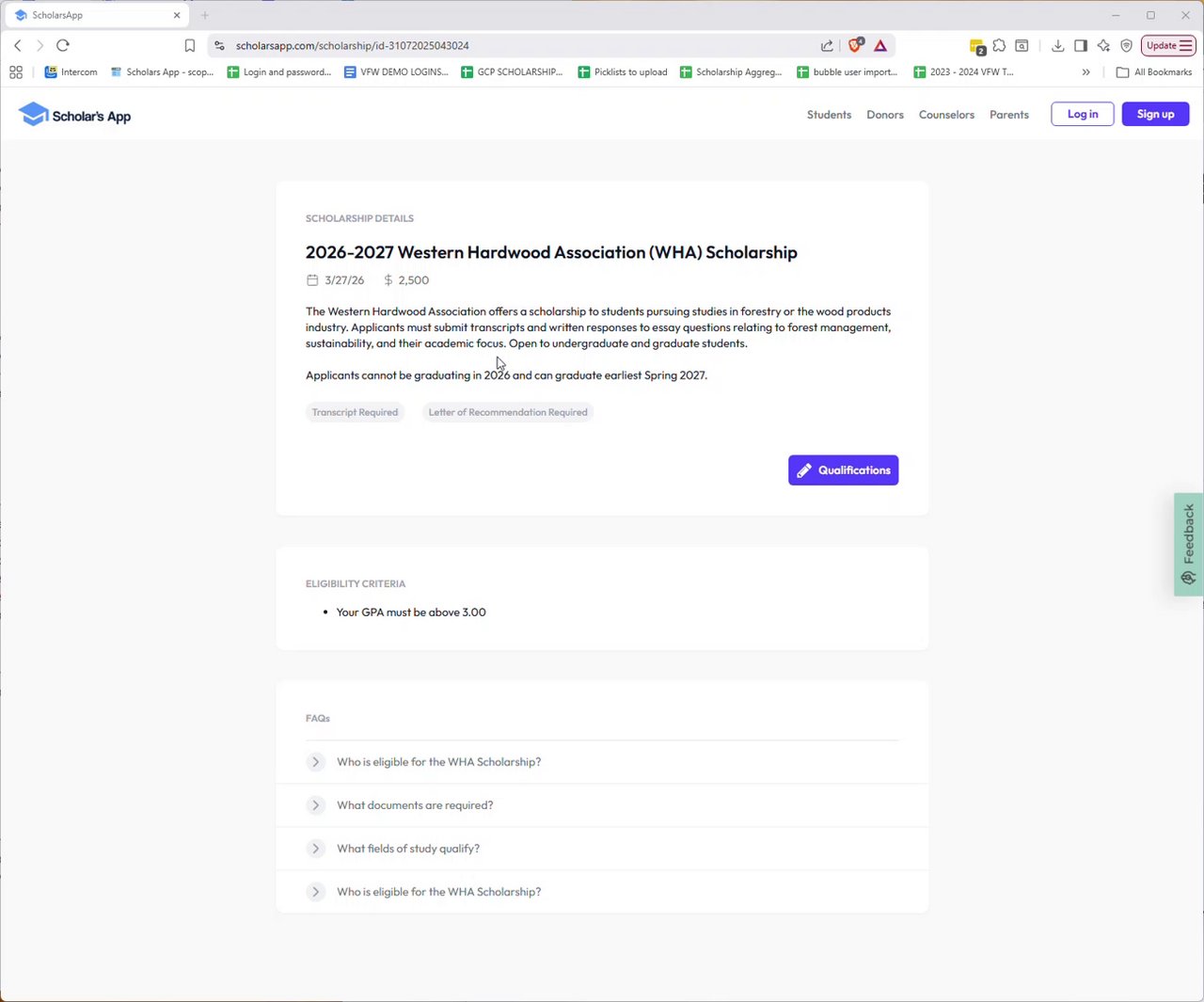Open the Brave VPN shield icon
The height and width of the screenshot is (1002, 1204).
click(x=1126, y=45)
